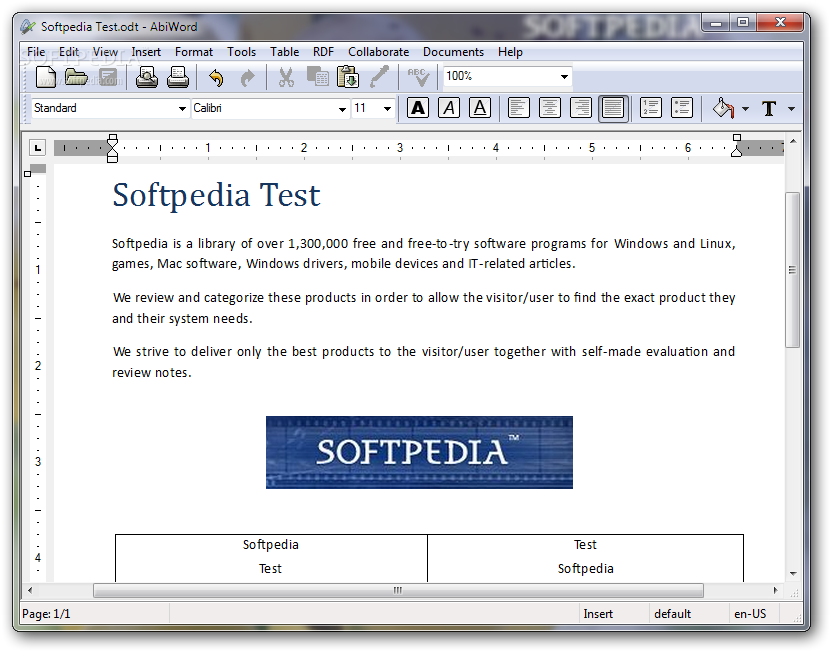Open the Documents menu

(453, 52)
